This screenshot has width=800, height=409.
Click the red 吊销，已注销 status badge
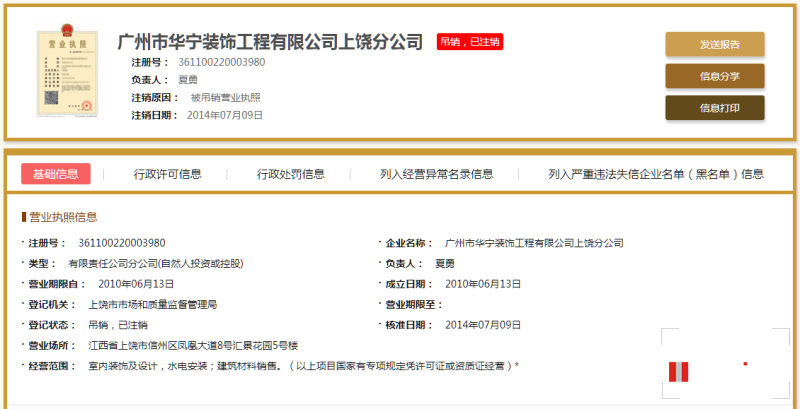469,42
